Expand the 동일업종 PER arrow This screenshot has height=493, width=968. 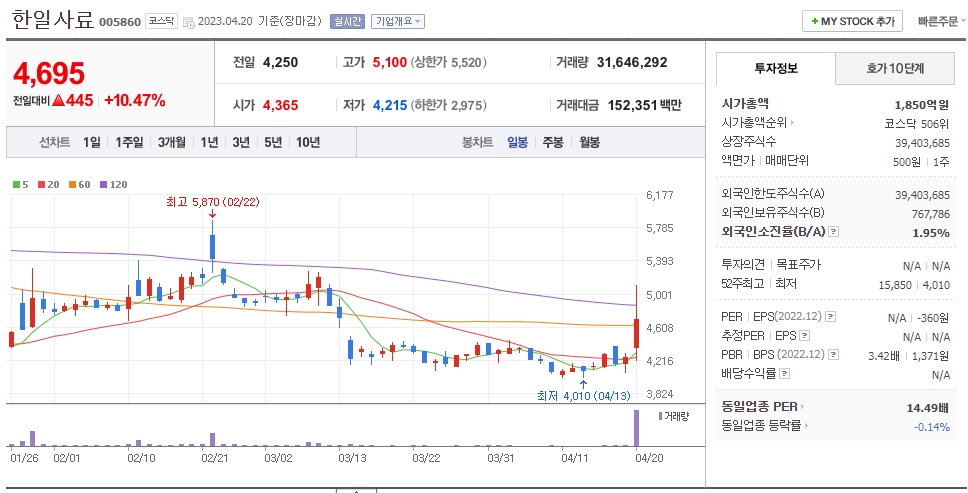[803, 407]
